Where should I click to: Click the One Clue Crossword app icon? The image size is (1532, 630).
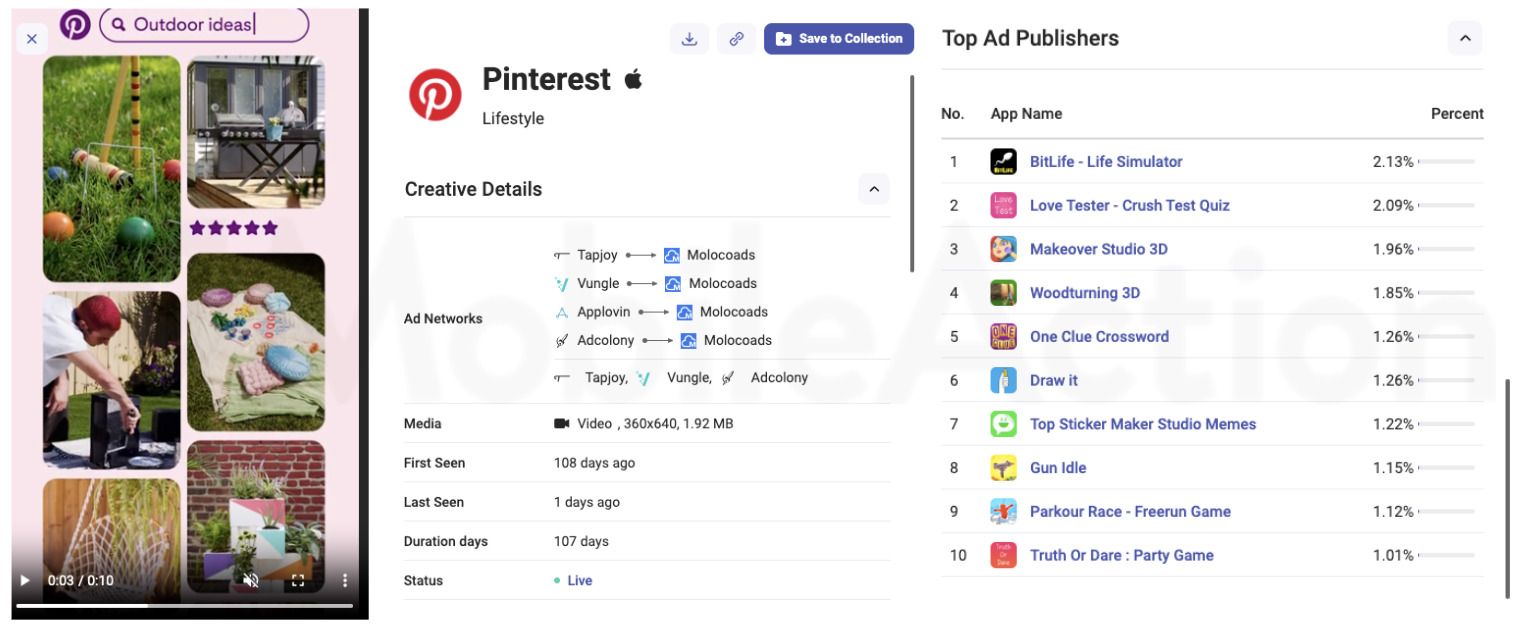(x=1003, y=337)
